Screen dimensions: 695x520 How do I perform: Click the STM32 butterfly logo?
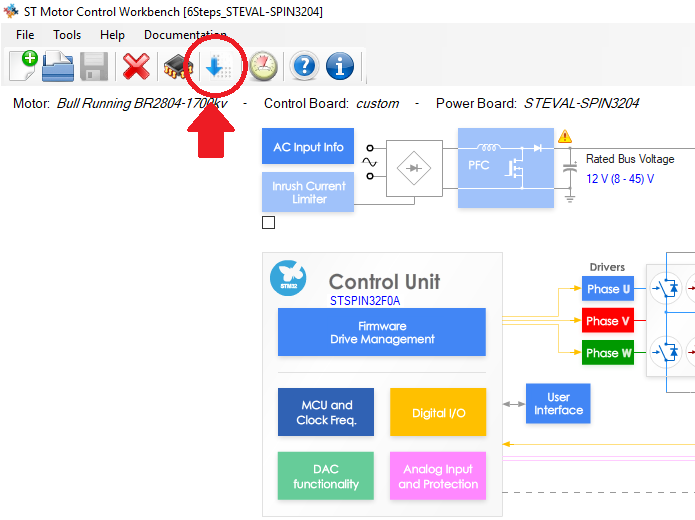288,278
